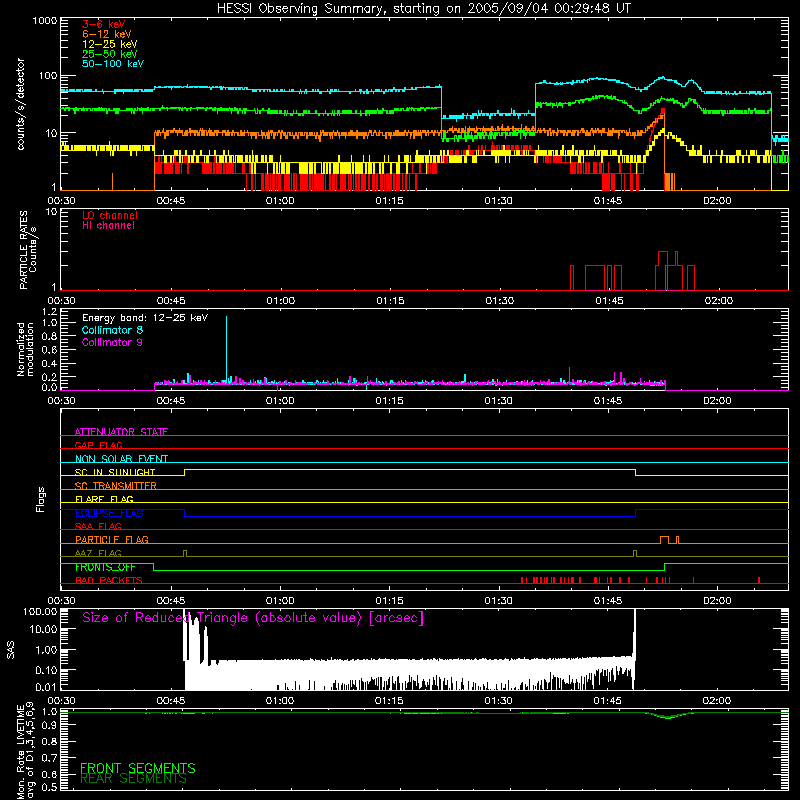Click the Normalized modulation axis label

(25, 349)
